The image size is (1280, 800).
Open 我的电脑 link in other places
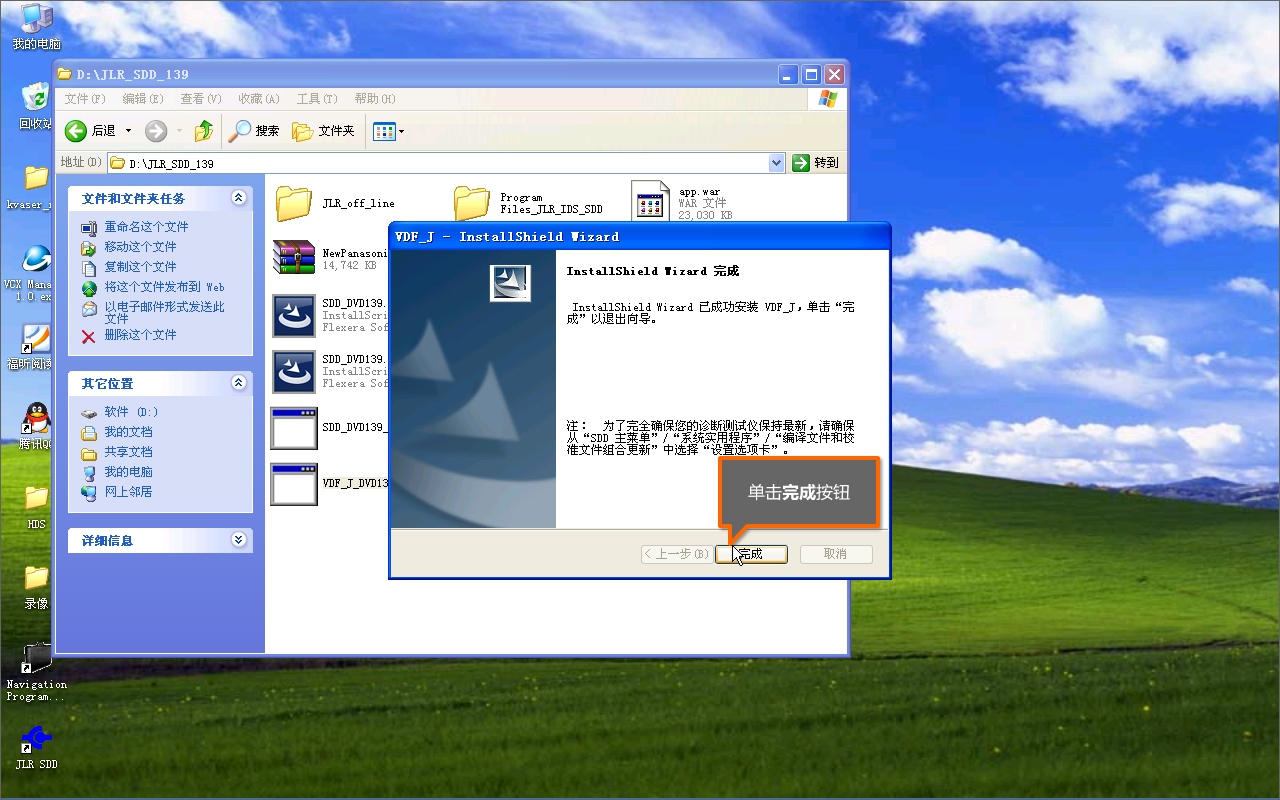tap(128, 472)
